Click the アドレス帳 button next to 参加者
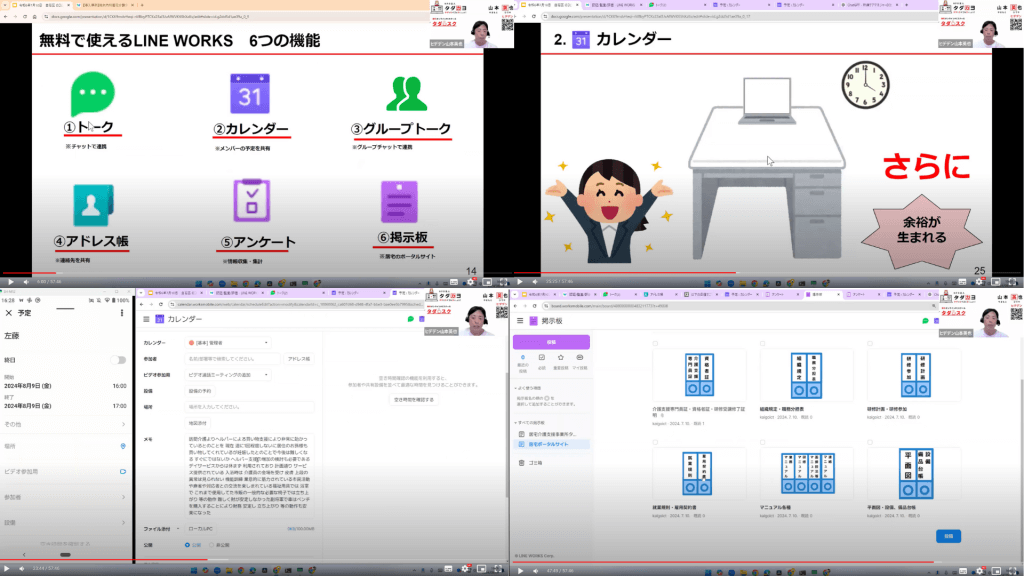1024x576 pixels. [x=299, y=358]
